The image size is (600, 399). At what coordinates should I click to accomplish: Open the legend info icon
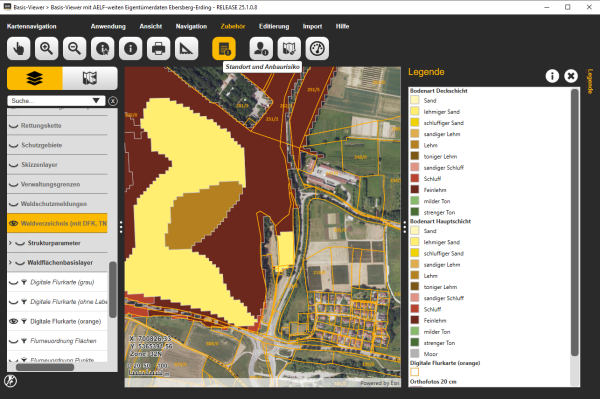[552, 76]
